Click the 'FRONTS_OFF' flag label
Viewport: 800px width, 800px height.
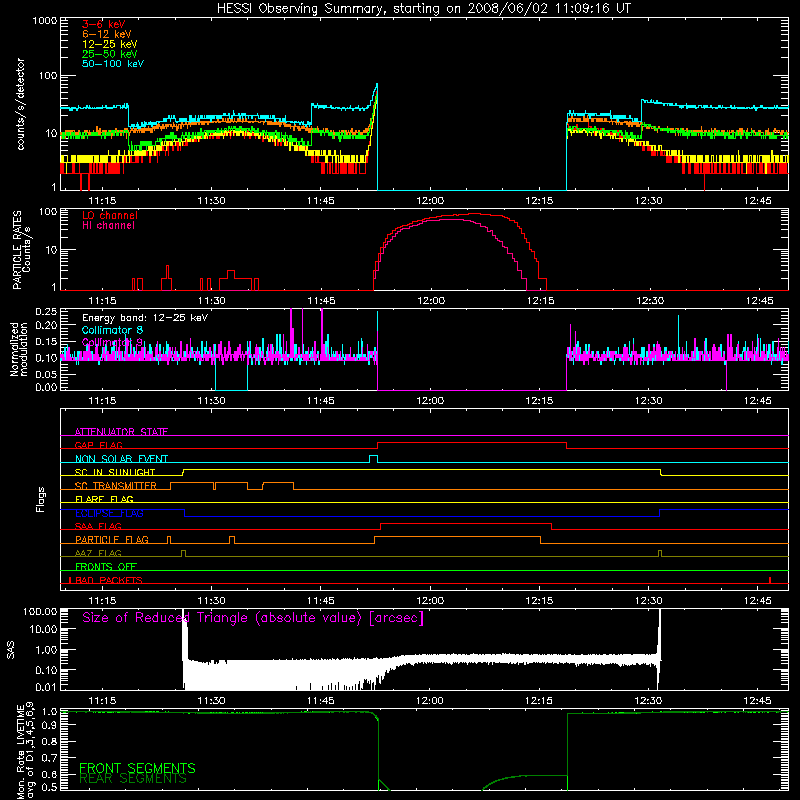coord(106,567)
